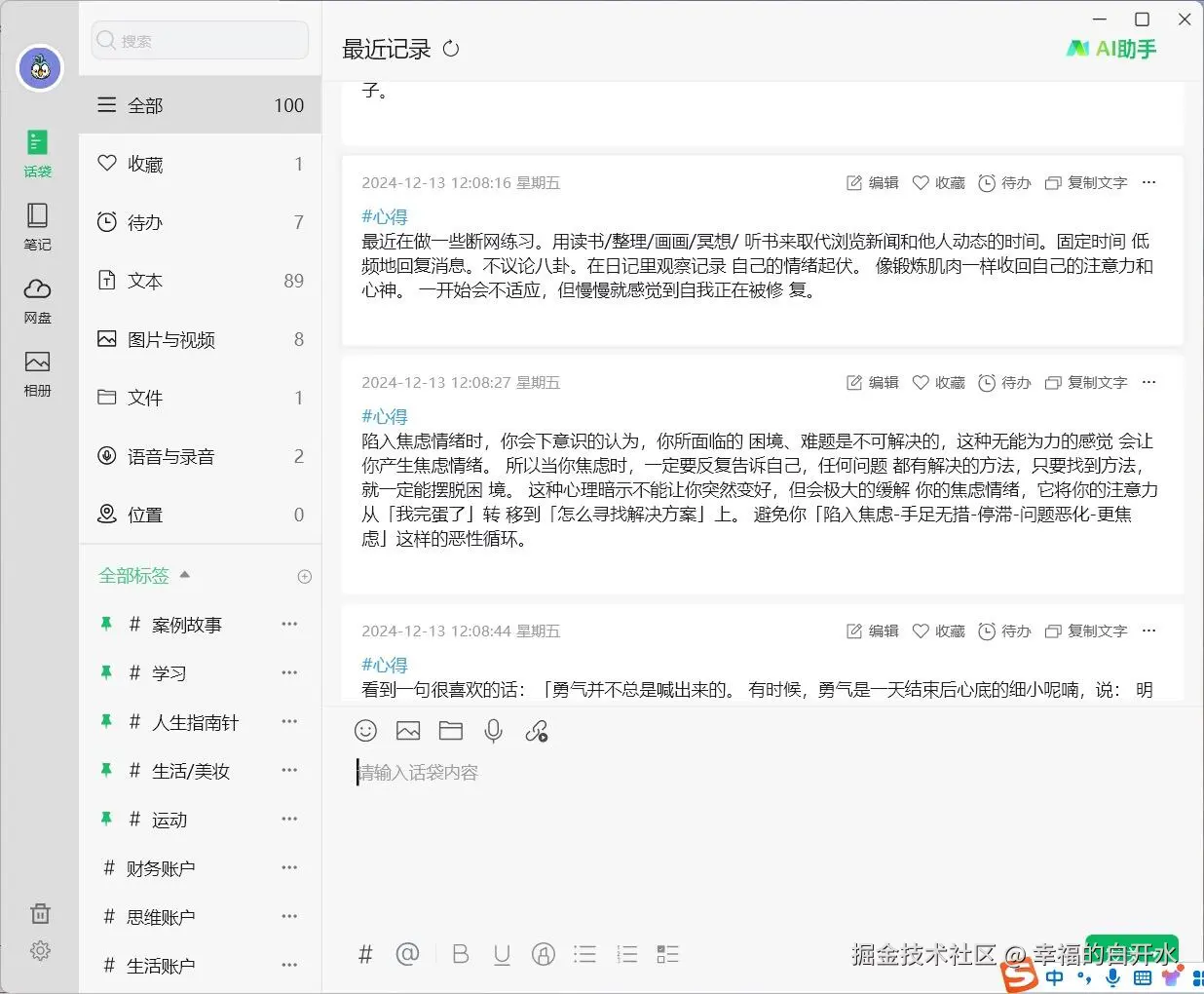1204x994 pixels.
Task: Open more options for 生活/美妆 tag
Action: [x=289, y=770]
